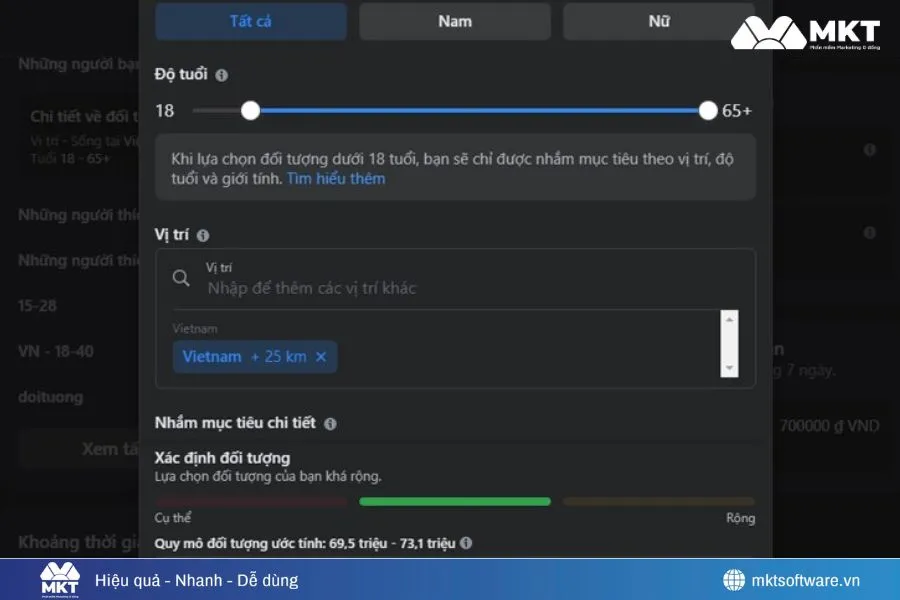
Task: Click the up arrow on the location list scrollbar
Action: (729, 321)
